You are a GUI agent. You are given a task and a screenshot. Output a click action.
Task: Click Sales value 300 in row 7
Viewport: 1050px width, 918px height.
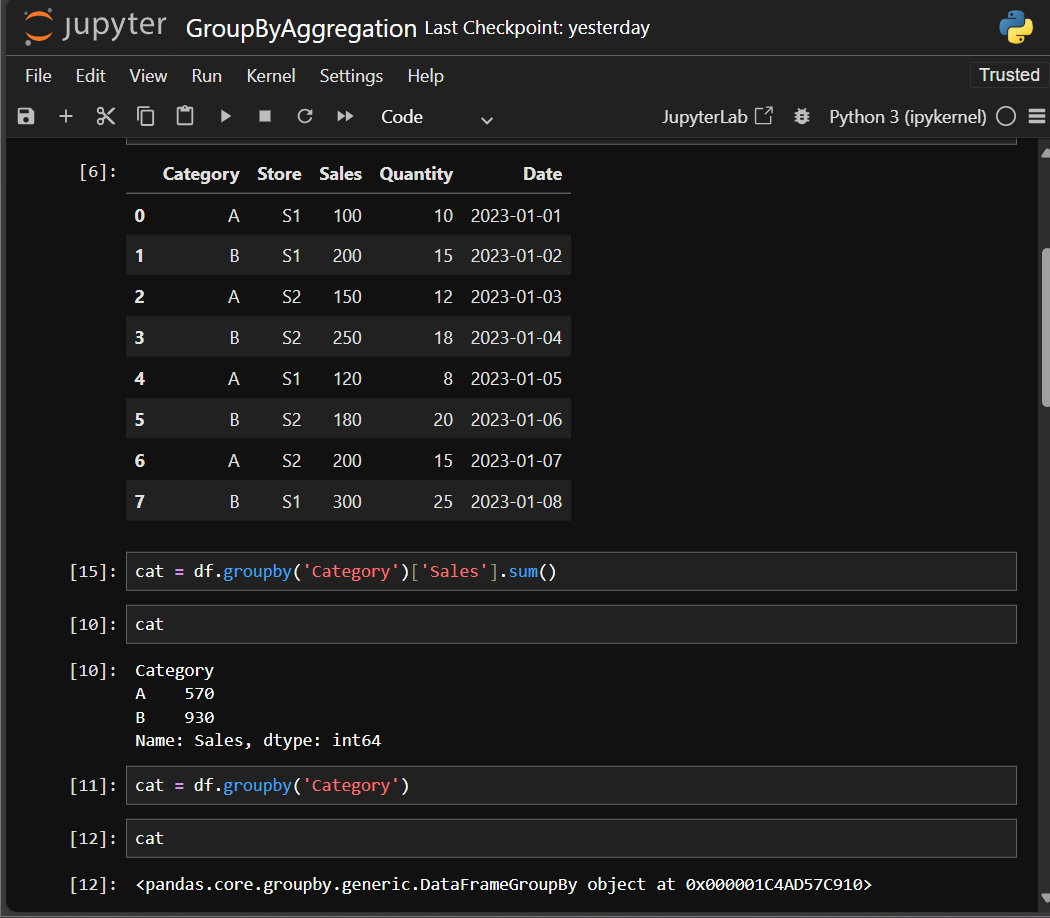(347, 502)
